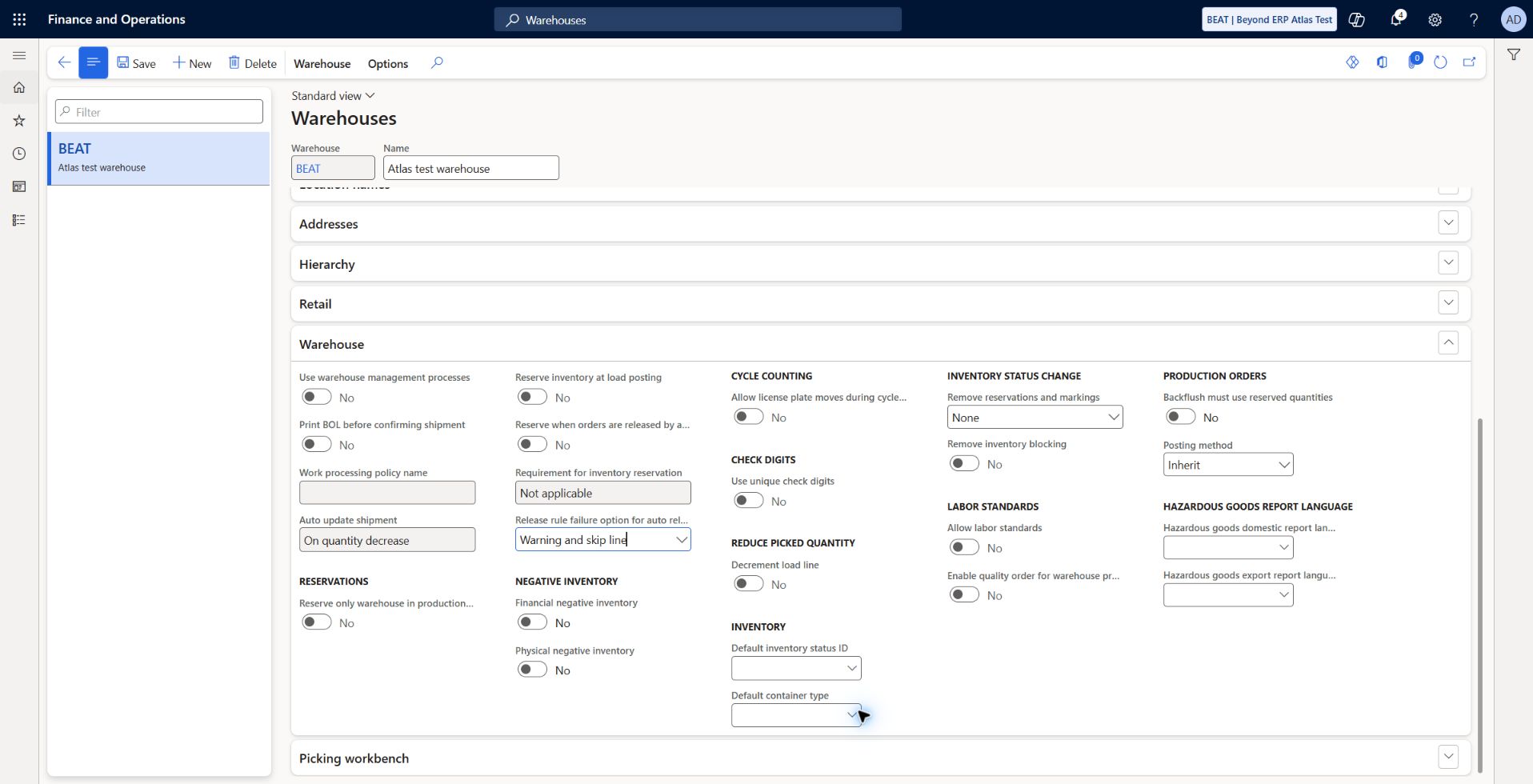1533x784 pixels.
Task: Open the settings gear menu
Action: point(1435,20)
